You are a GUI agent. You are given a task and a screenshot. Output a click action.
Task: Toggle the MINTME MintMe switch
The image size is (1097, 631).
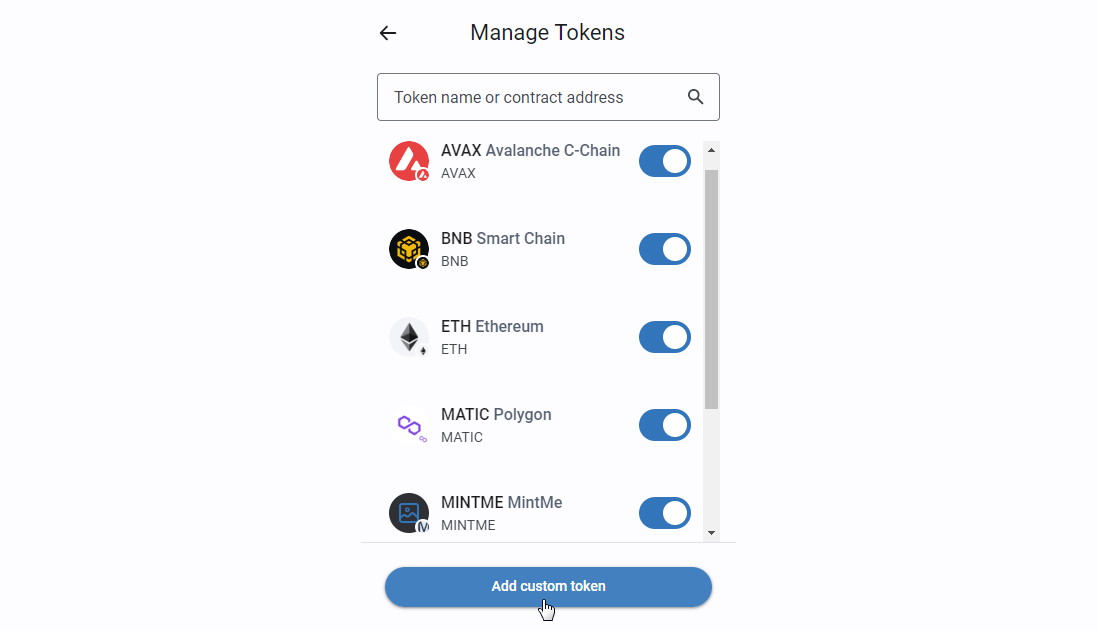(665, 513)
